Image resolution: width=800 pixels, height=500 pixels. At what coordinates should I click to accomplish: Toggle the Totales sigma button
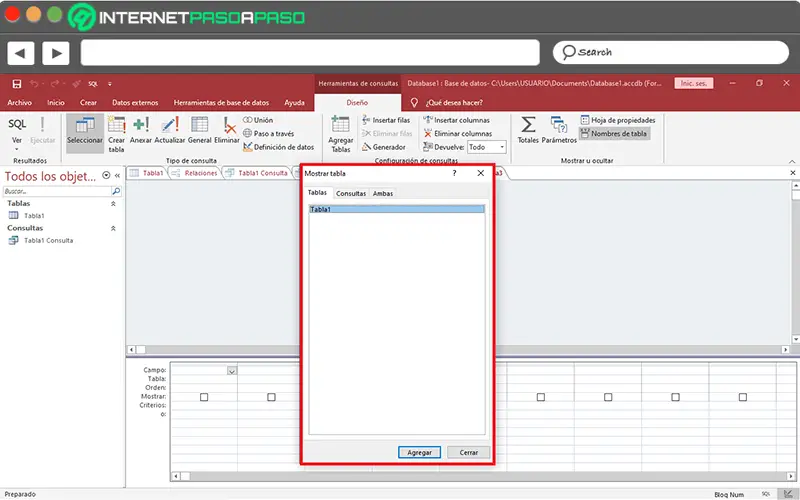click(x=528, y=130)
